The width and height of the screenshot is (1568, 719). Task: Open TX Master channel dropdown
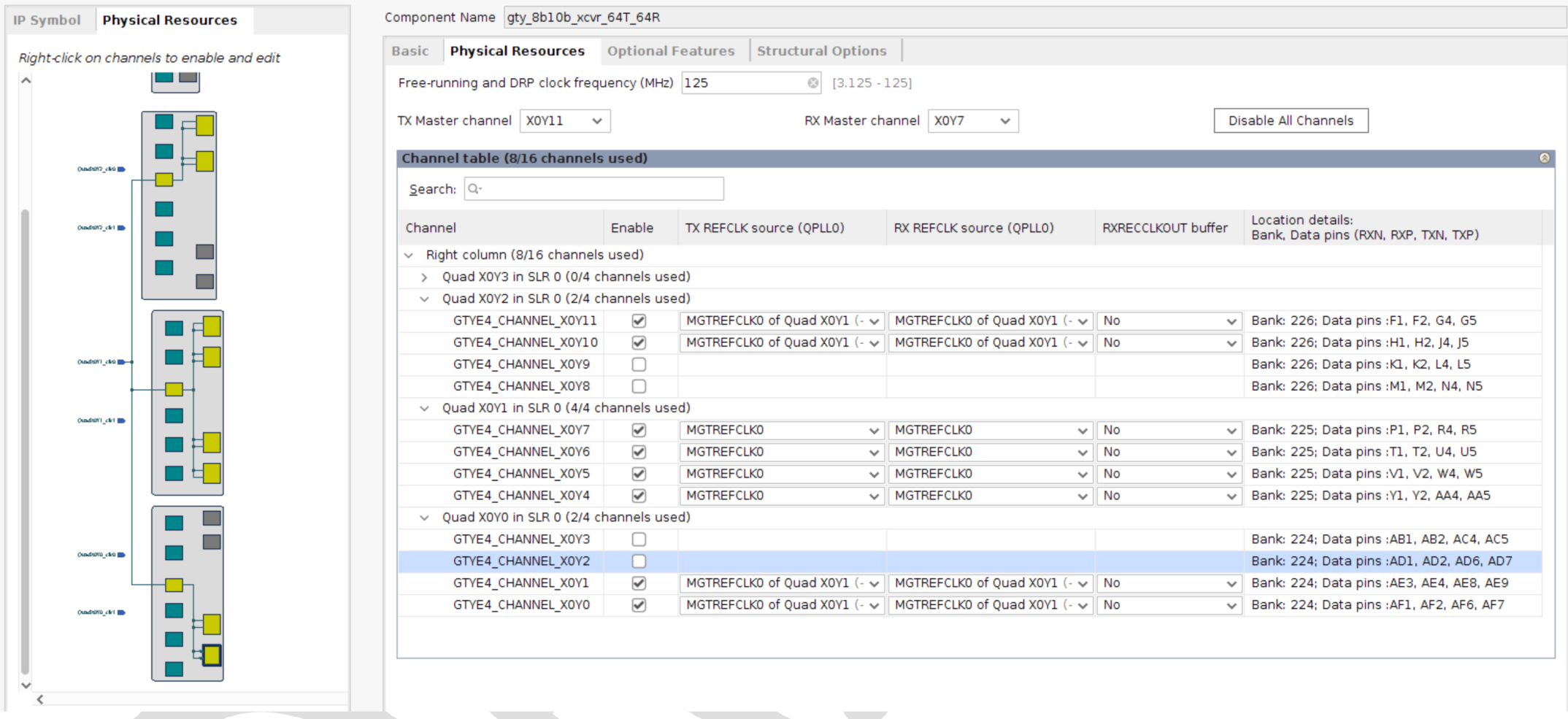point(565,121)
